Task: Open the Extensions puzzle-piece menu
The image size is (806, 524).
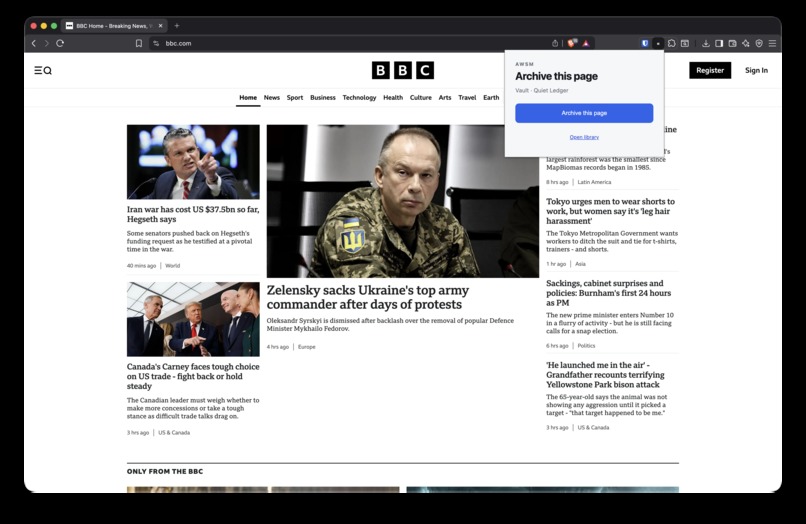Action: [x=671, y=43]
